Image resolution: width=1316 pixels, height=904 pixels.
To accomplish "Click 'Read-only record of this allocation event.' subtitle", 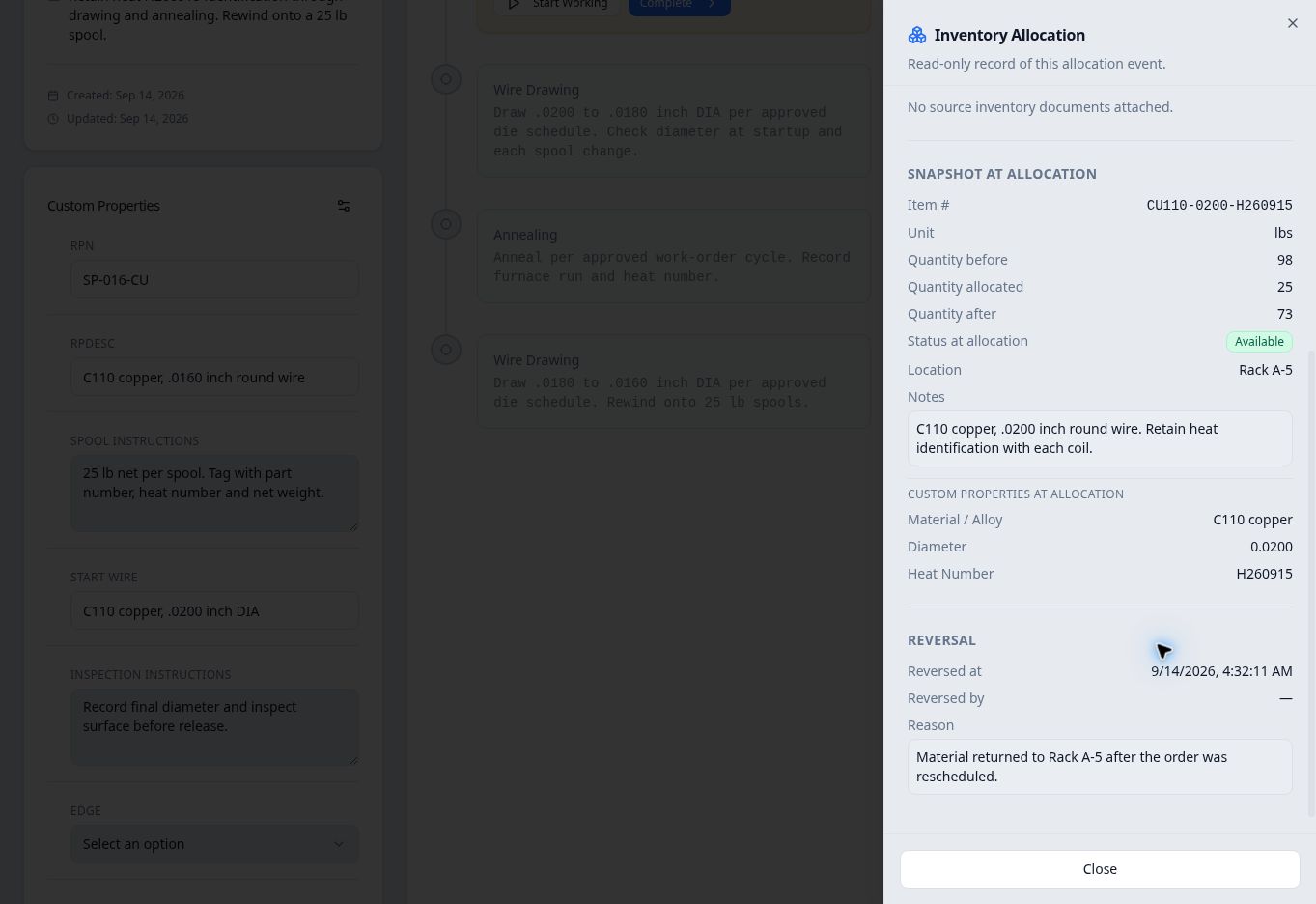I will point(1036,64).
